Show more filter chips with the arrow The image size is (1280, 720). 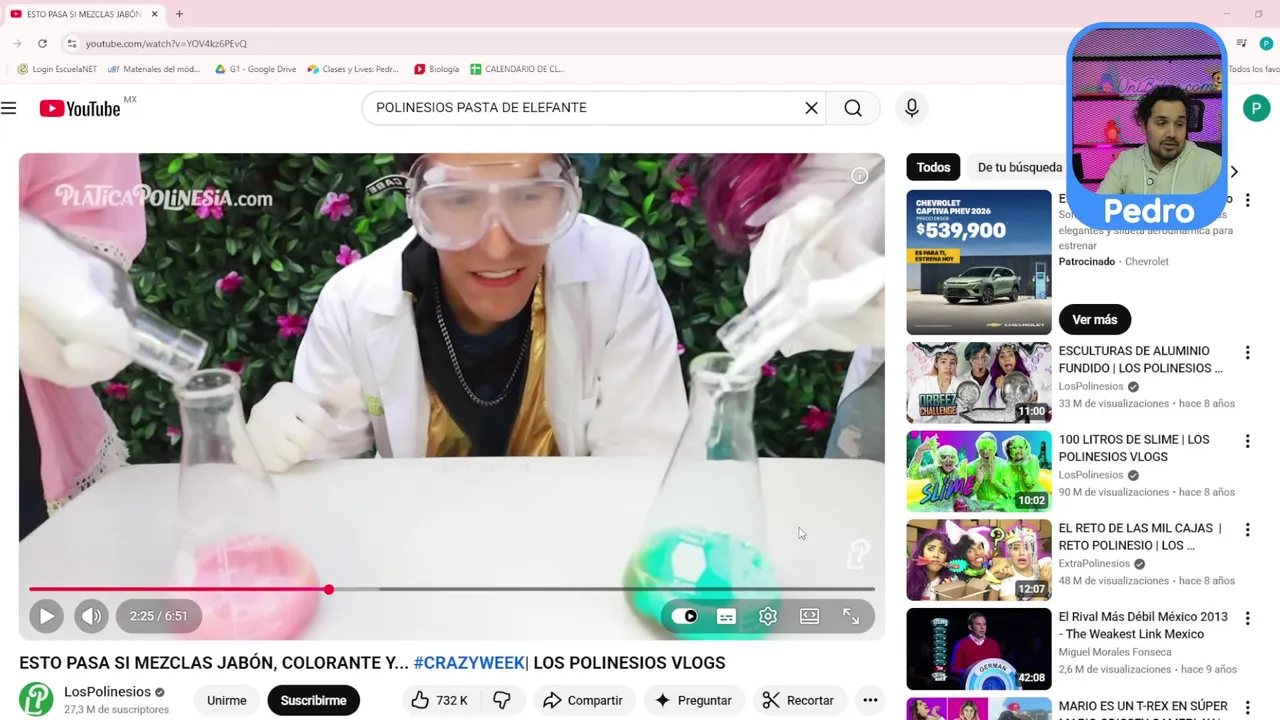click(1234, 171)
